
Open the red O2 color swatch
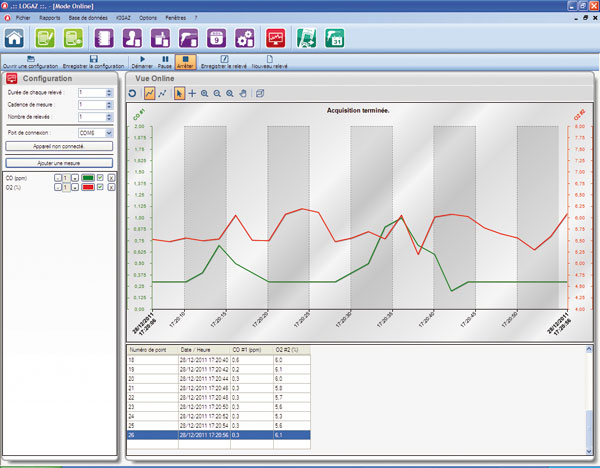[88, 188]
